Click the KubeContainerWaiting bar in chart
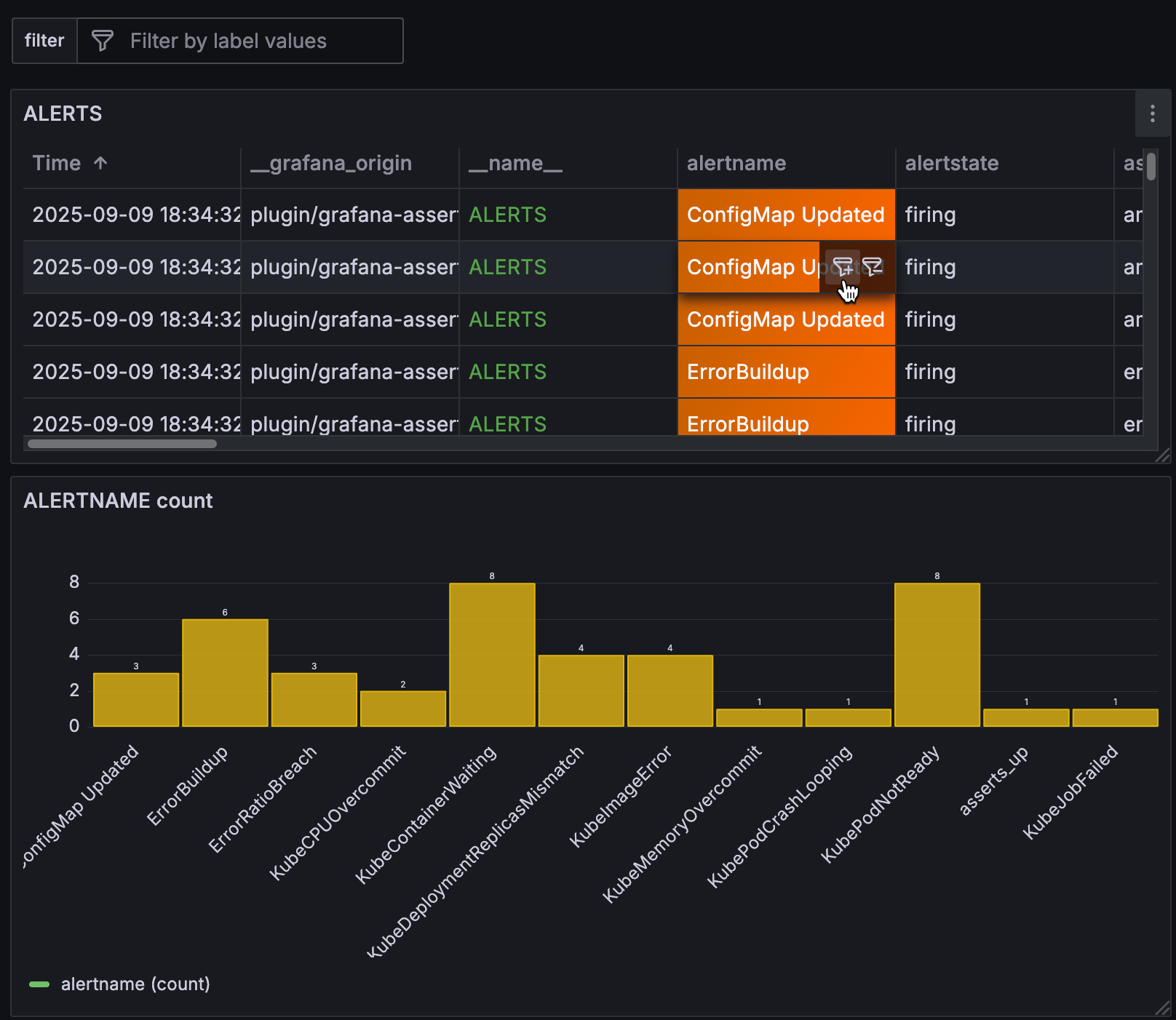 click(x=492, y=655)
